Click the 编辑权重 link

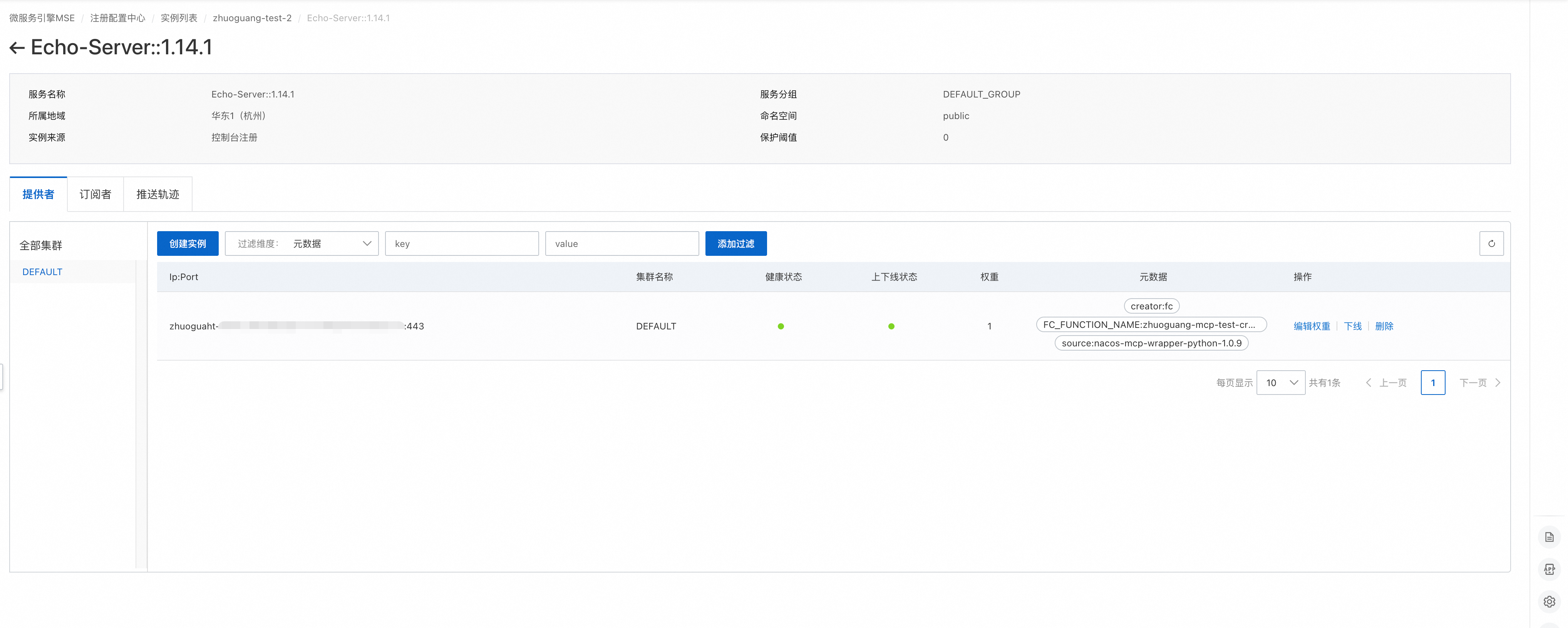(x=1312, y=326)
